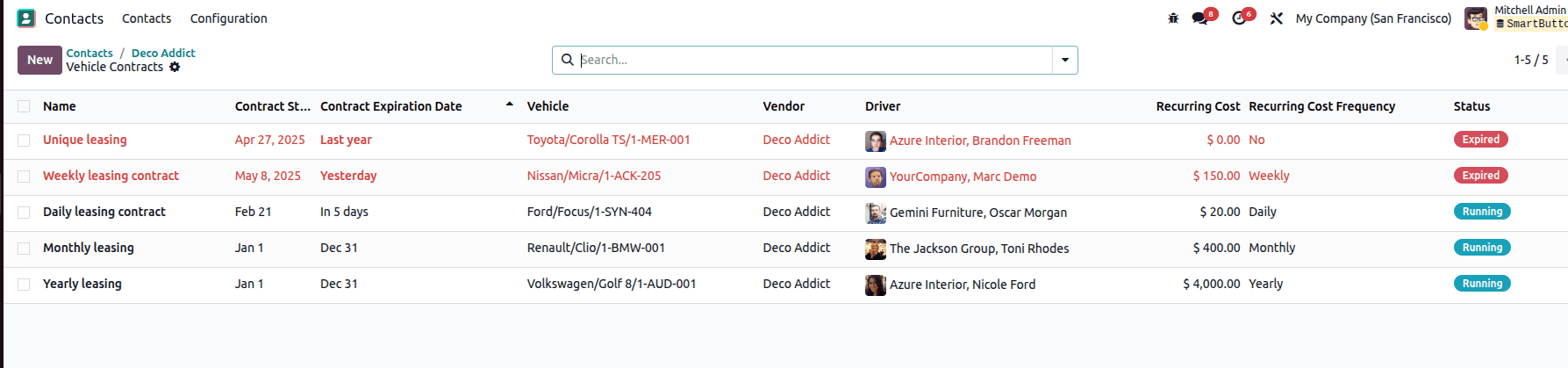The height and width of the screenshot is (368, 1568).
Task: Sort by Vehicle column header
Action: click(548, 106)
